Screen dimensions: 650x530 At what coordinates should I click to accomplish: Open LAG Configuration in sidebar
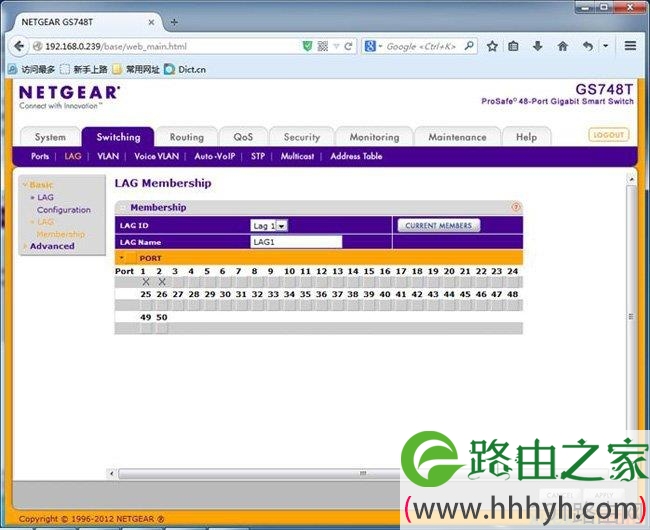(63, 203)
